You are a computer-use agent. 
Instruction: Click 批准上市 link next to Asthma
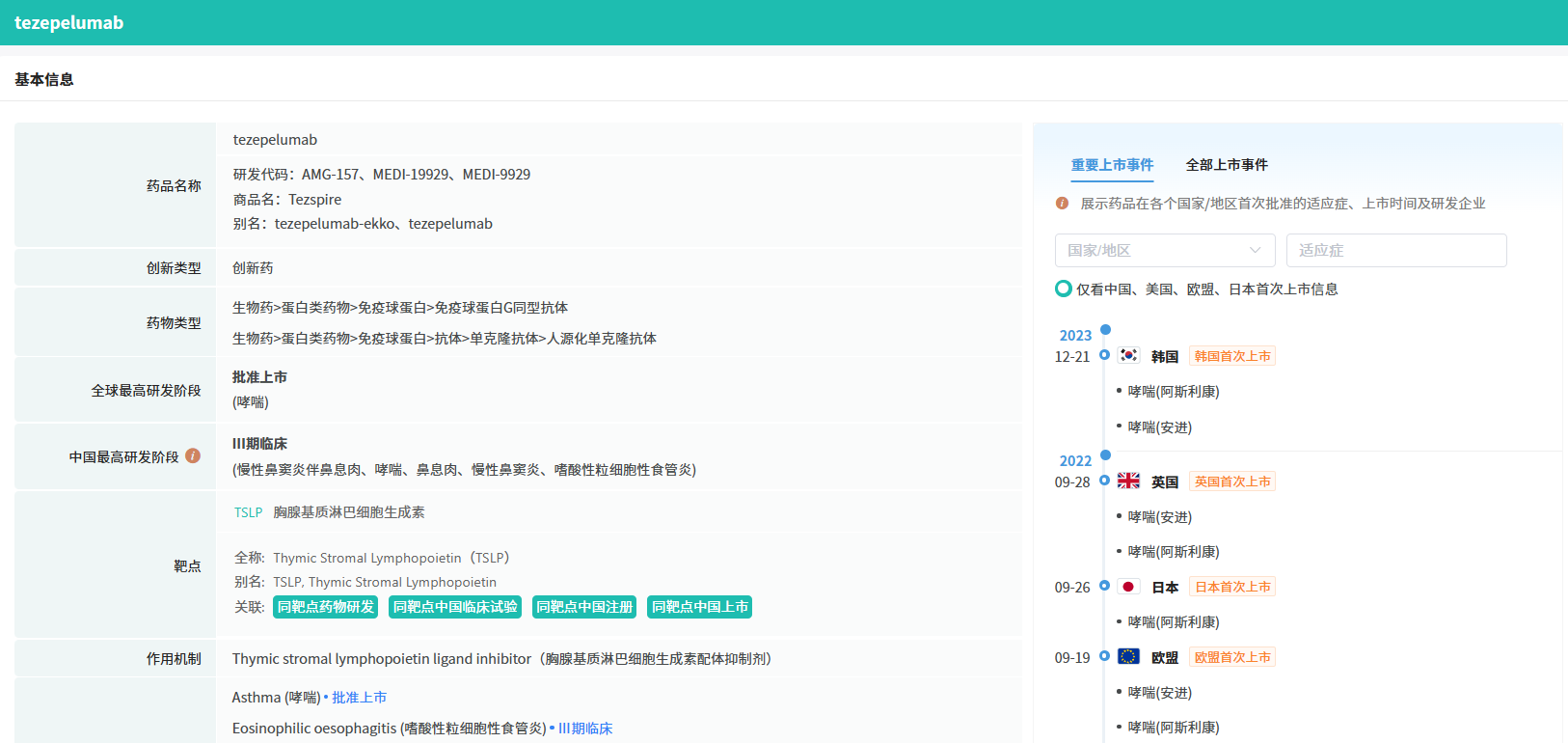(x=359, y=698)
